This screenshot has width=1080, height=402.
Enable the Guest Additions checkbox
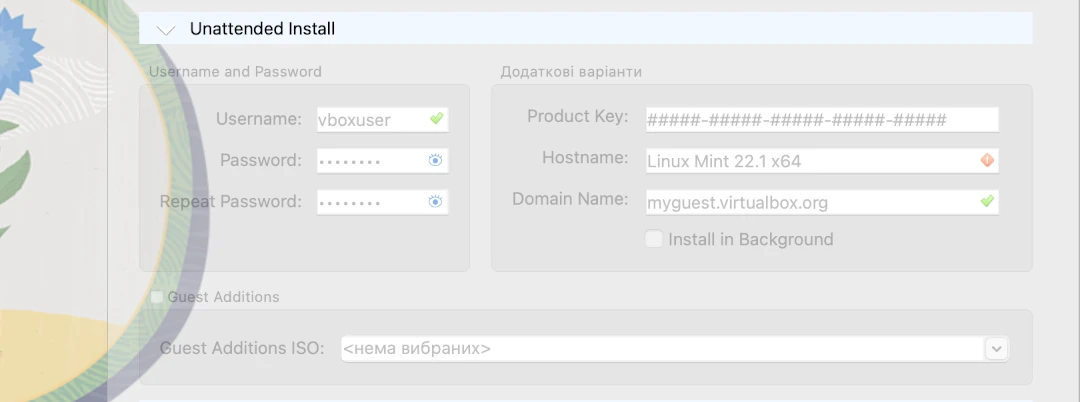(156, 297)
